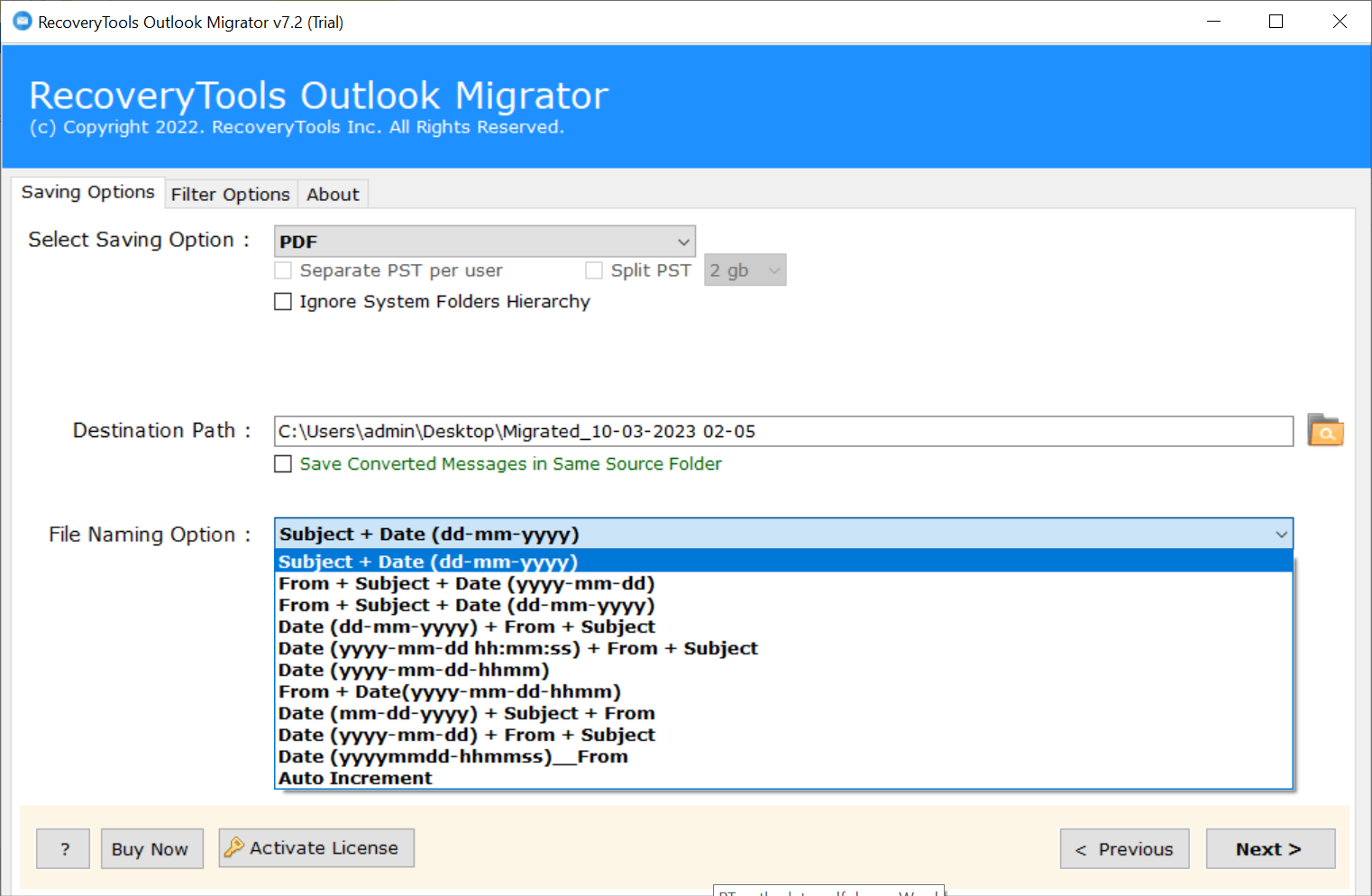Check Save Converted Messages in Same Source Folder
1372x896 pixels.
click(283, 464)
